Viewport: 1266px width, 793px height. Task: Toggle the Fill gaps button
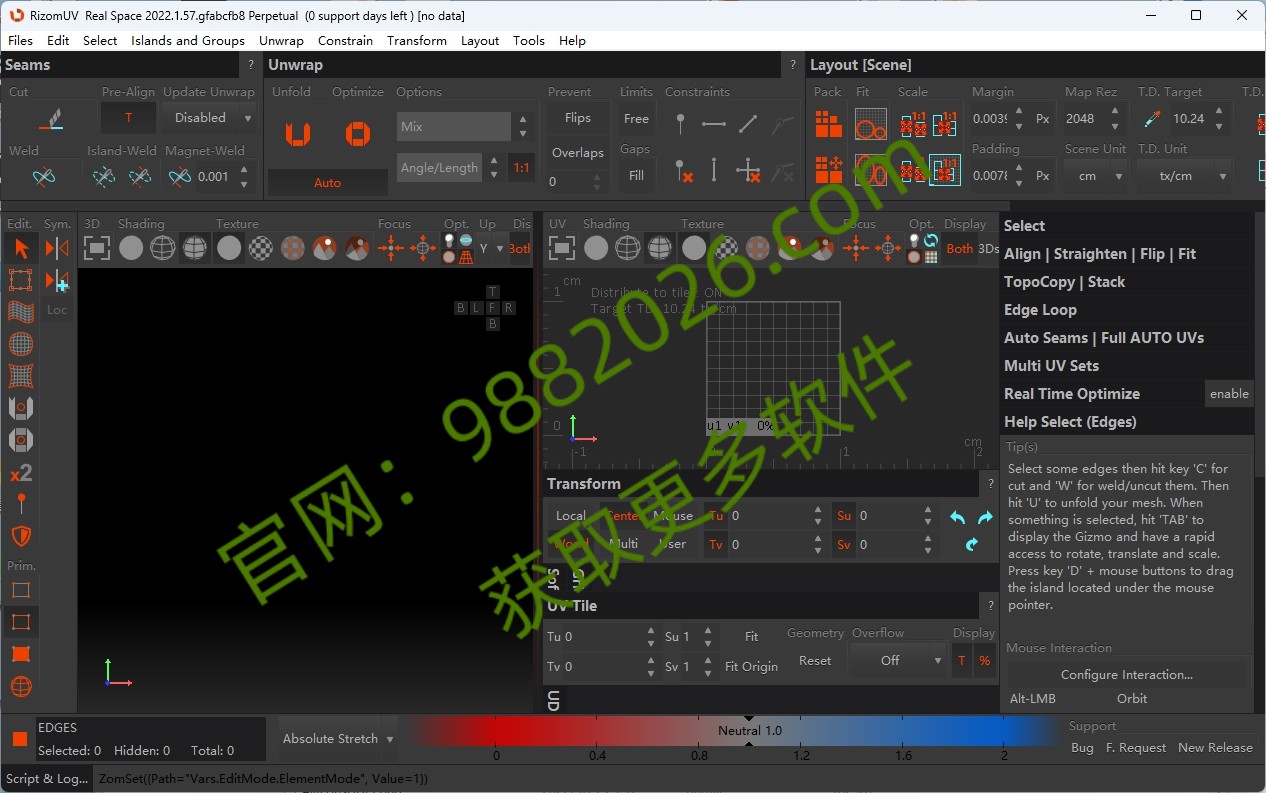637,175
